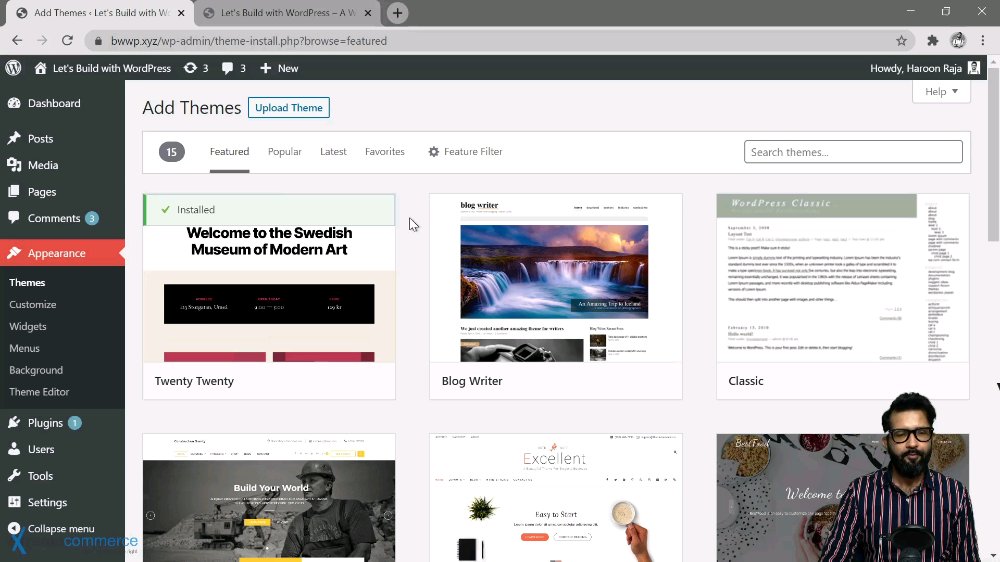
Task: Open a new browser tab
Action: (x=397, y=13)
